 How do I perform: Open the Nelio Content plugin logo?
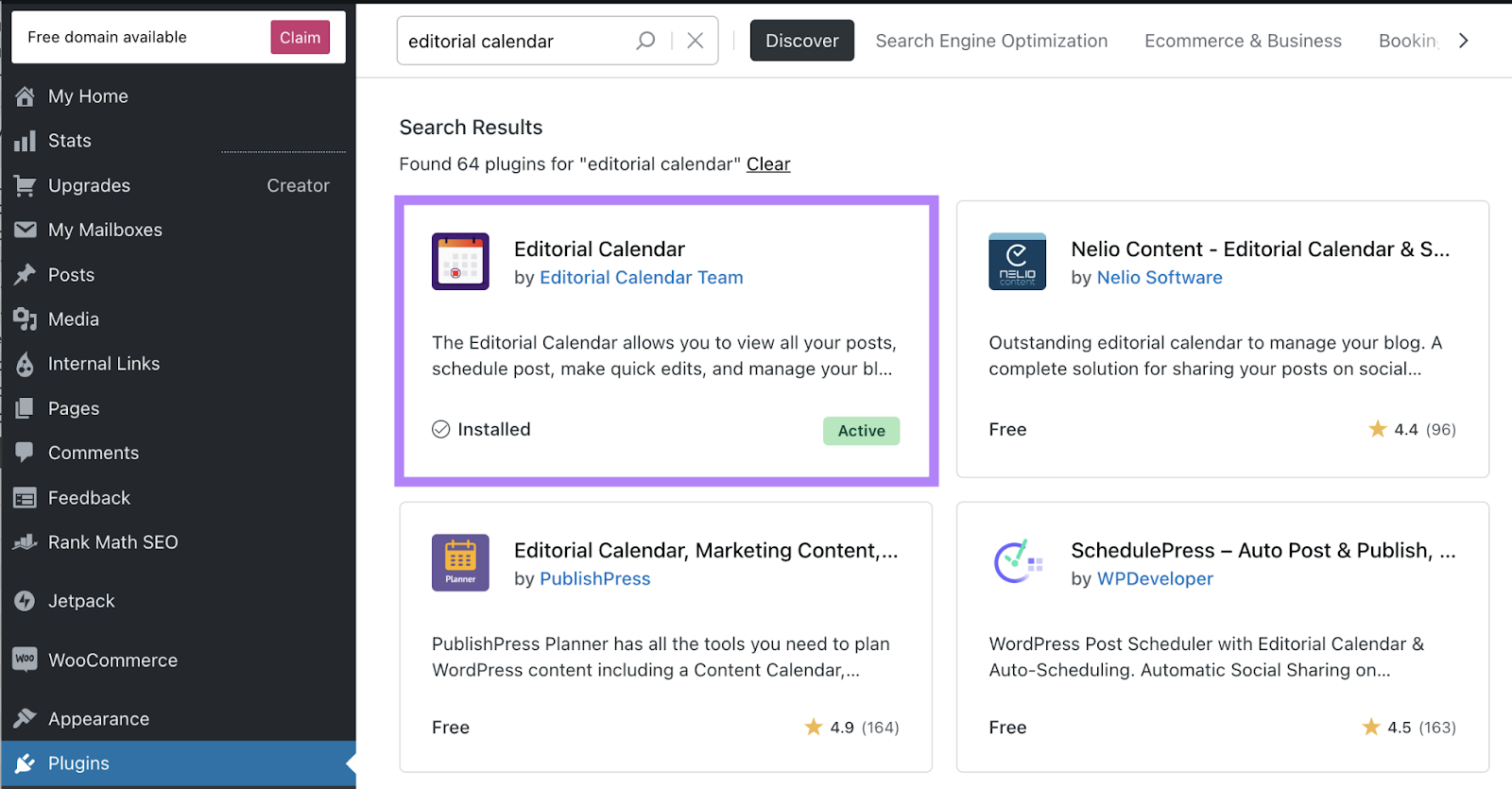pyautogui.click(x=1017, y=262)
